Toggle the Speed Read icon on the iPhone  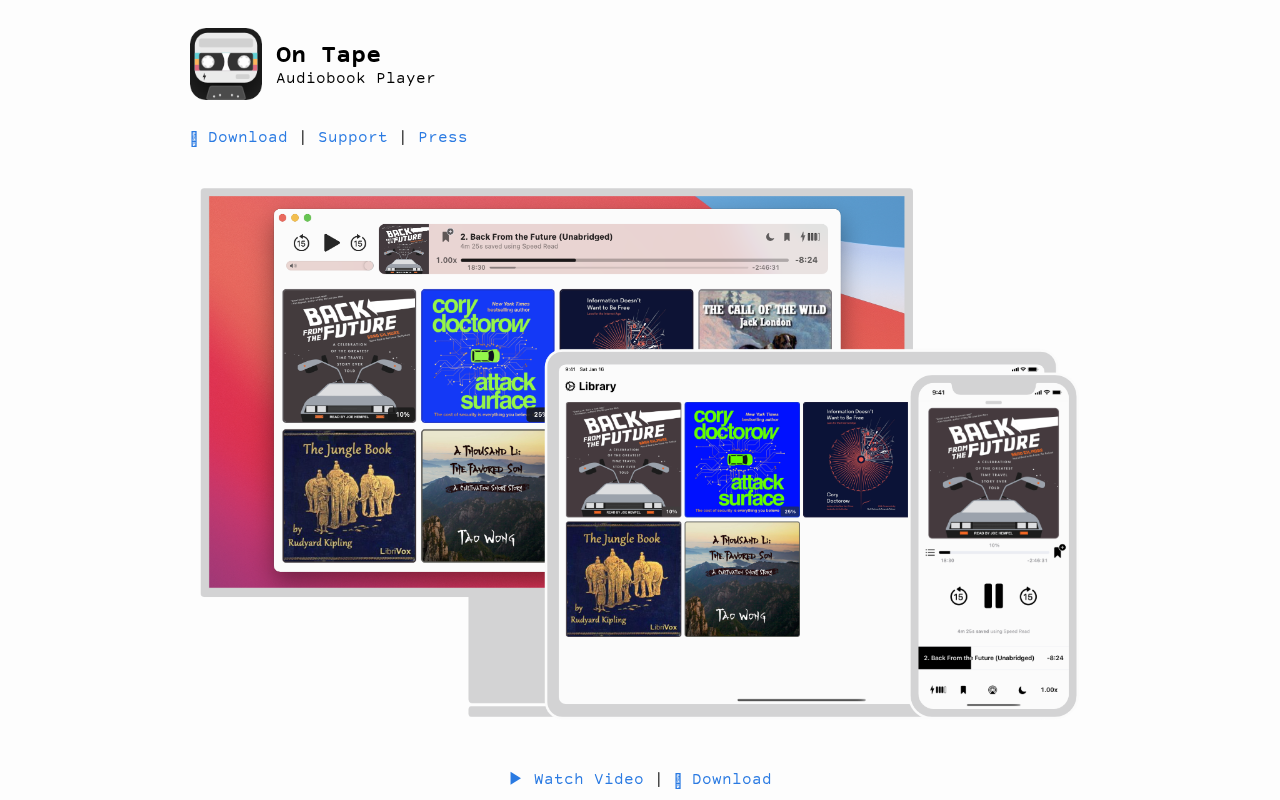938,690
